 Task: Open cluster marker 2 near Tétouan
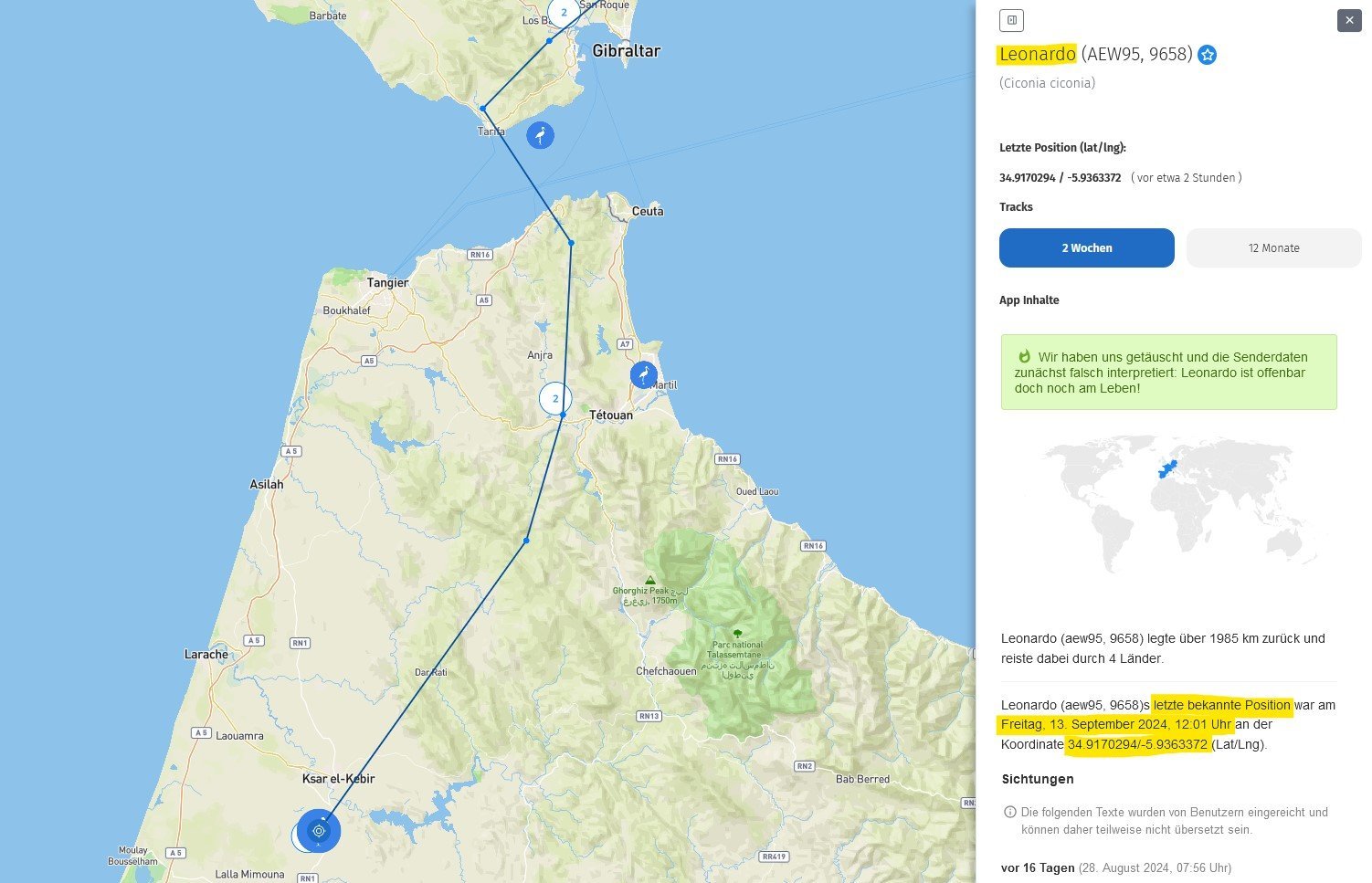tap(555, 398)
